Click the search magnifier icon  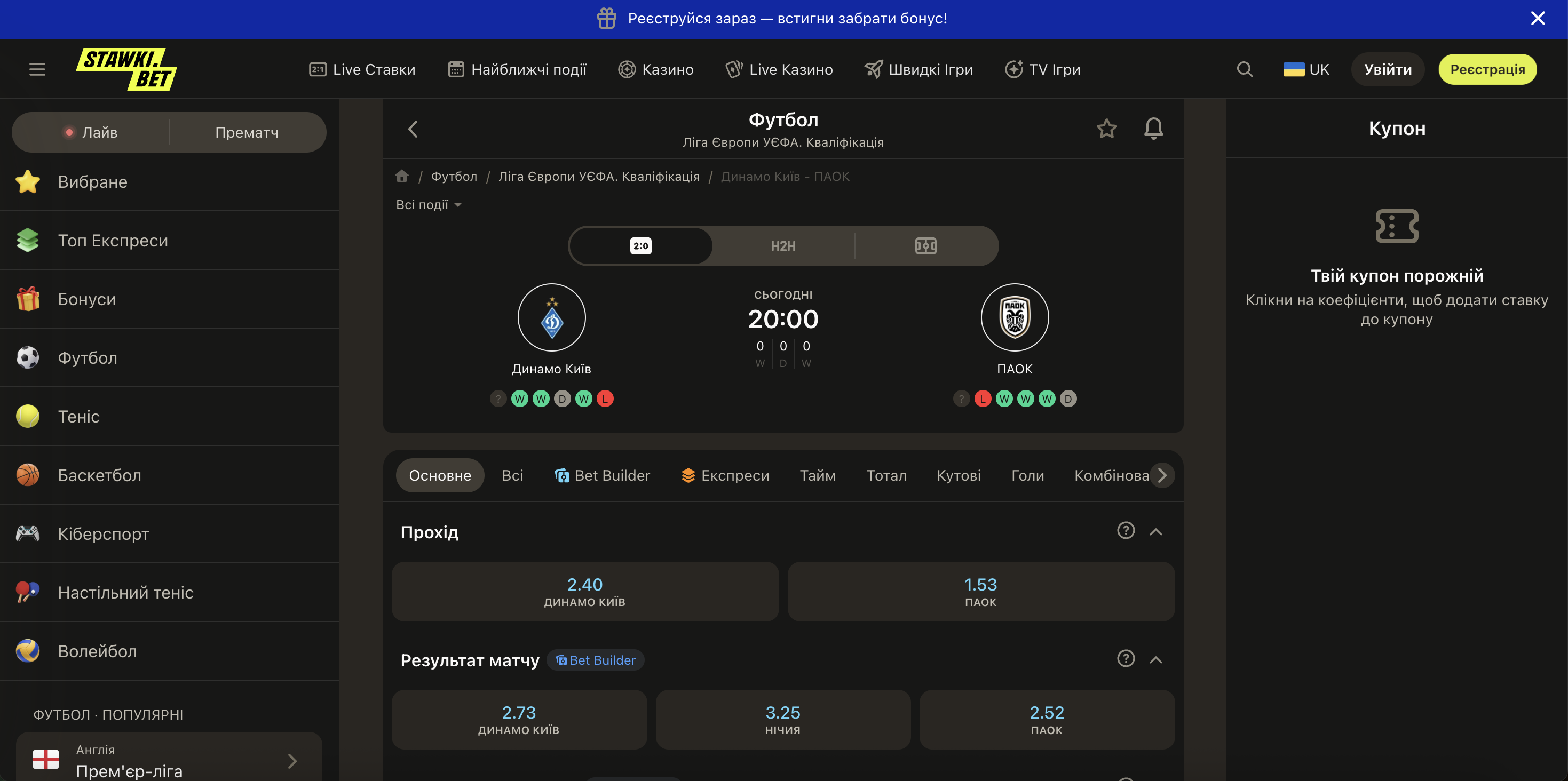point(1245,69)
